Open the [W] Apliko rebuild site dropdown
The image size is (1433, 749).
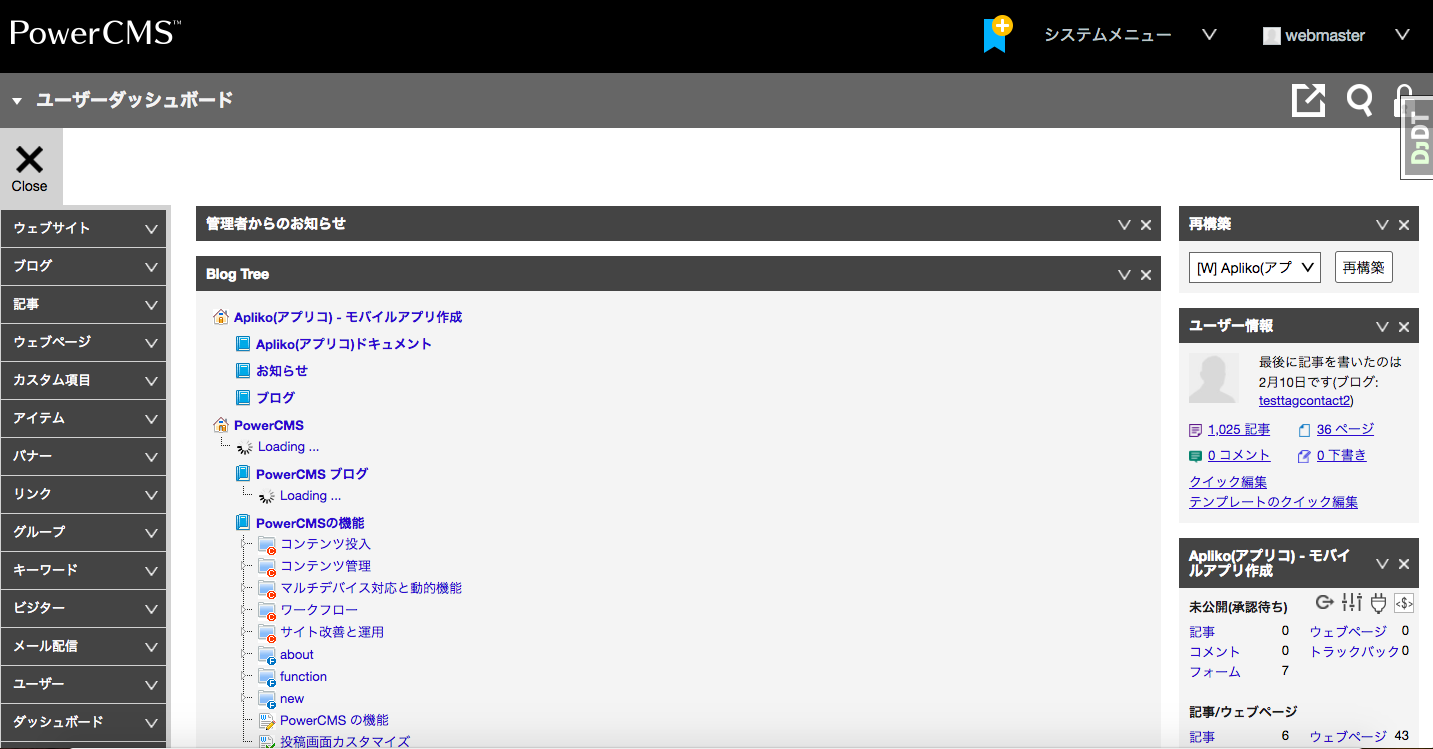point(1255,268)
